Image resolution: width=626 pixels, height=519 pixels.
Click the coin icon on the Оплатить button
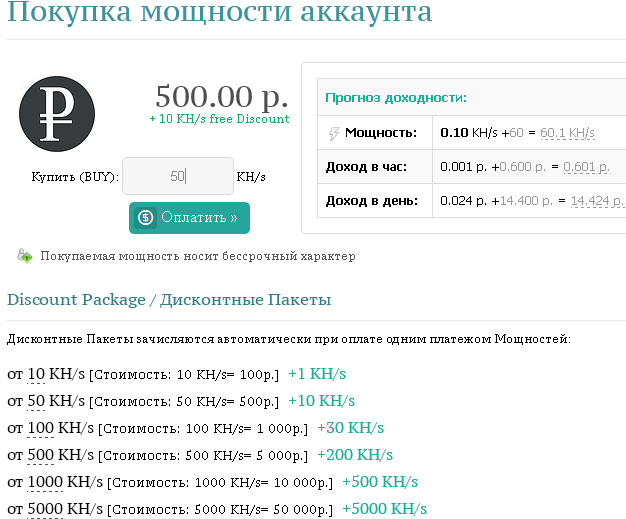(145, 218)
